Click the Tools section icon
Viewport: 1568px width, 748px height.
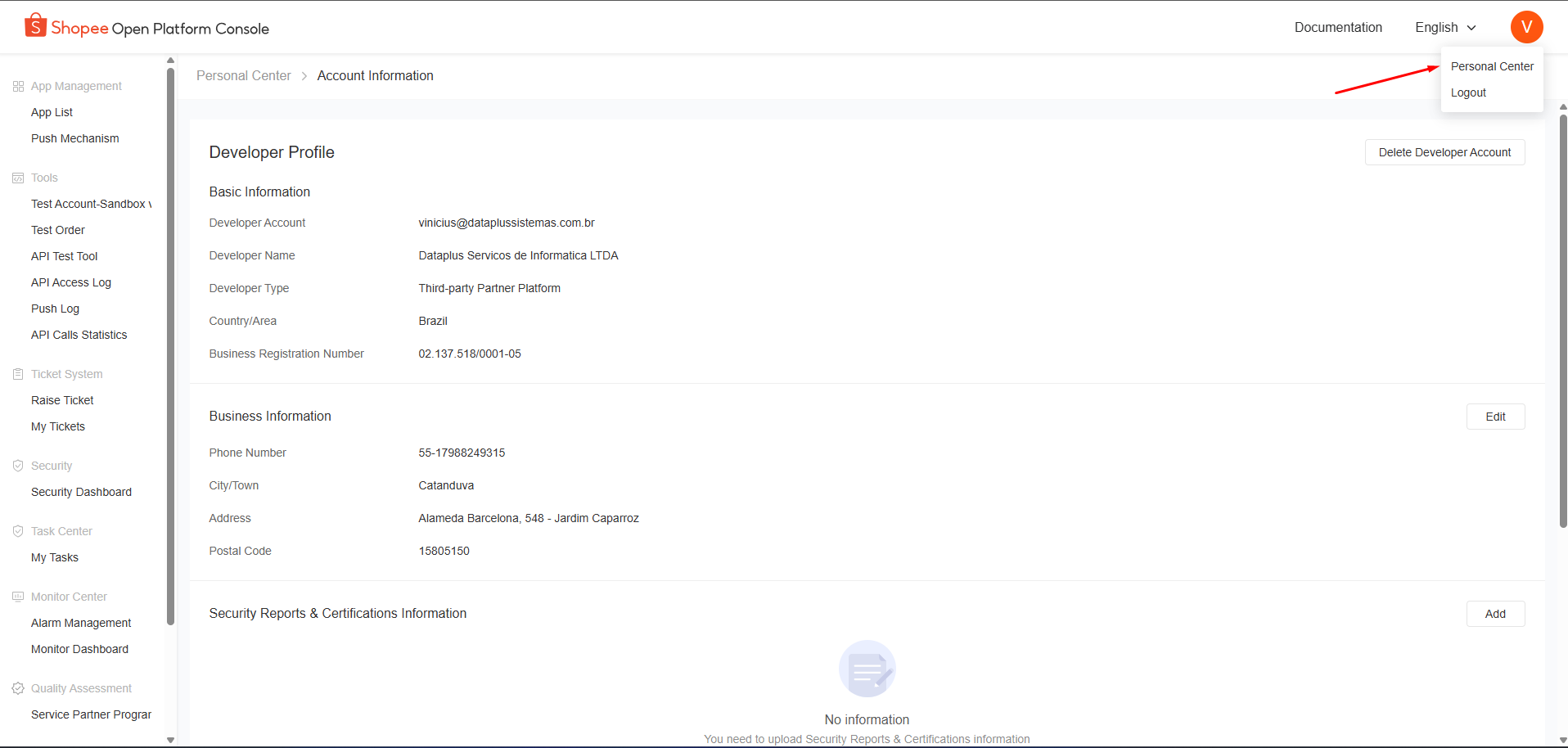point(18,178)
